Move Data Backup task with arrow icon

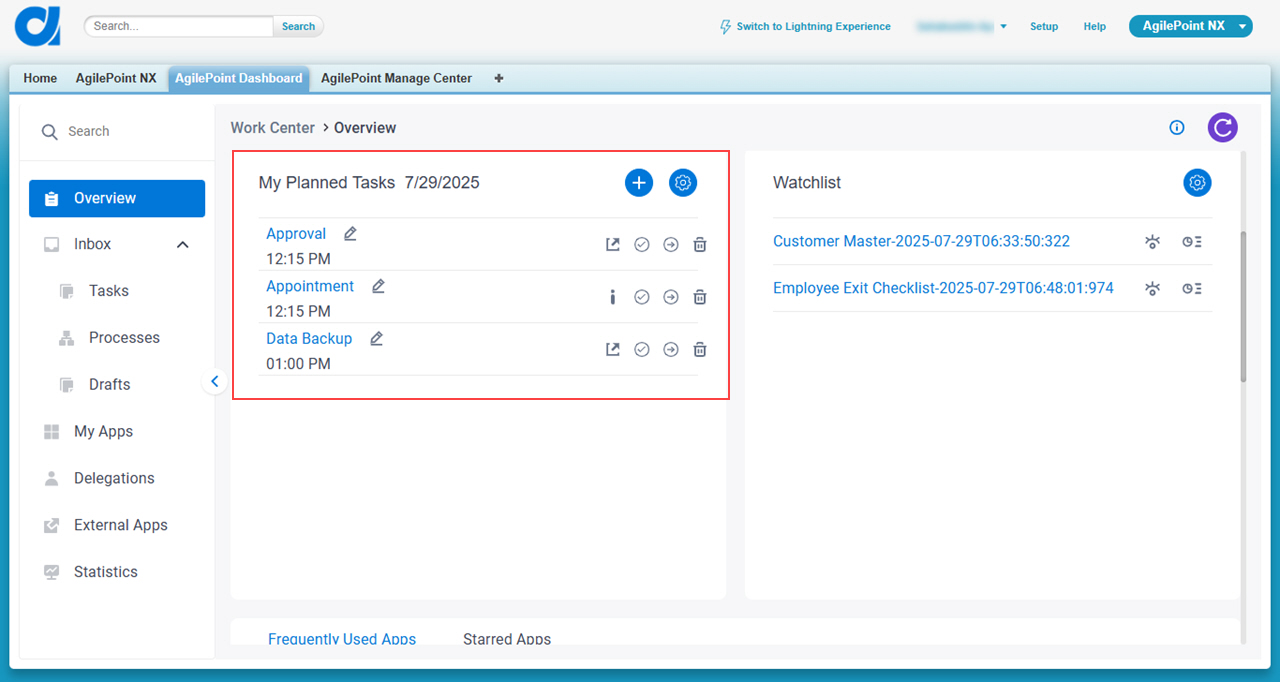click(x=671, y=349)
